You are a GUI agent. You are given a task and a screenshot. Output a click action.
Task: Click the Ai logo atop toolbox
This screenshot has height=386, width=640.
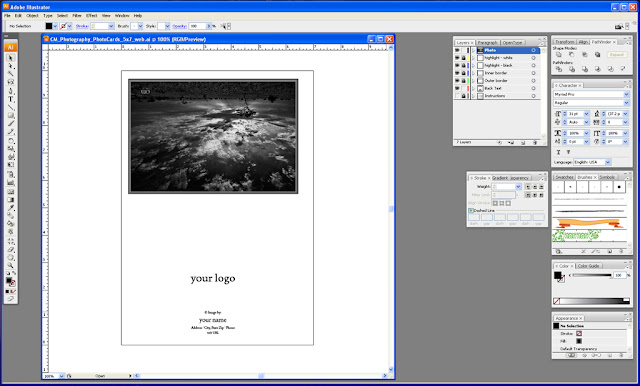pos(11,47)
